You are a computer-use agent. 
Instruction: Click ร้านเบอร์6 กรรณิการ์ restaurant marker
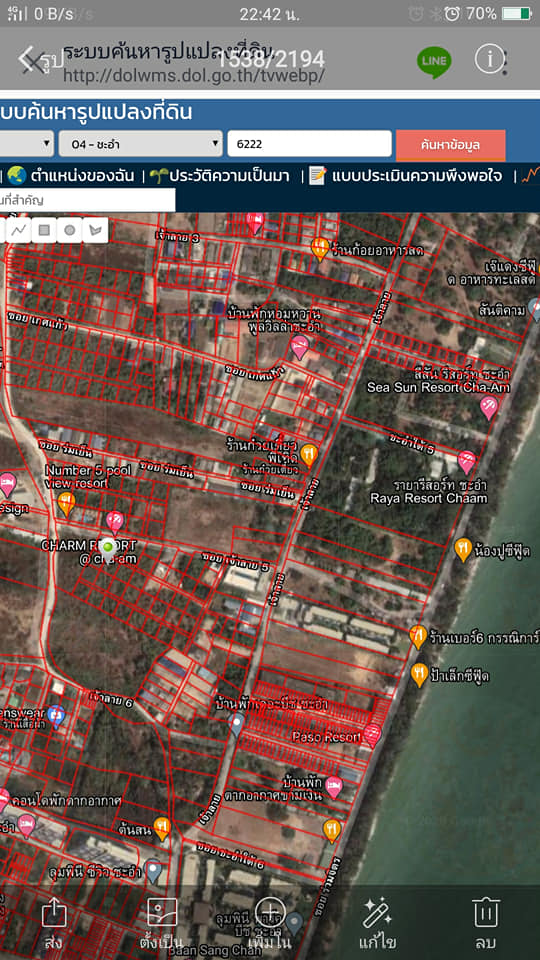[x=418, y=637]
